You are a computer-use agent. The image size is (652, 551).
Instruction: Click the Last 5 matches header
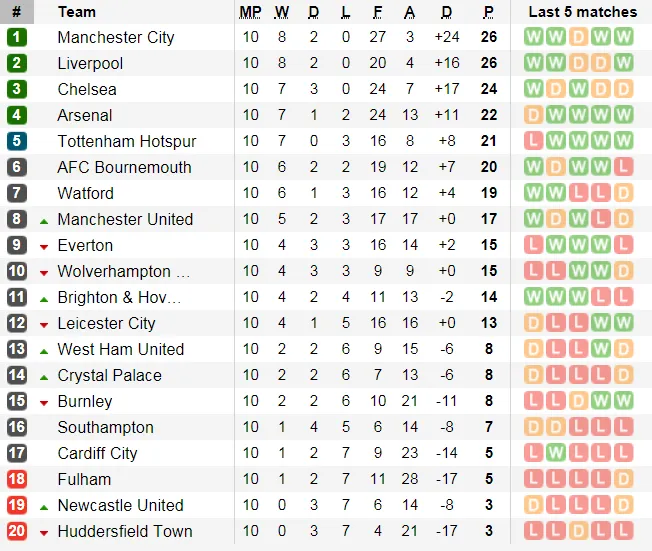click(582, 12)
